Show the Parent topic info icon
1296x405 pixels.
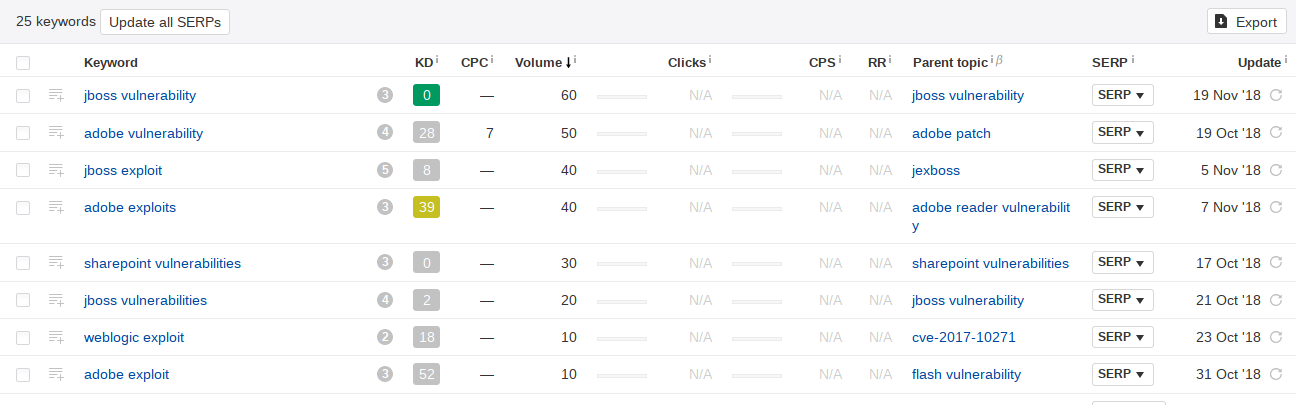992,60
